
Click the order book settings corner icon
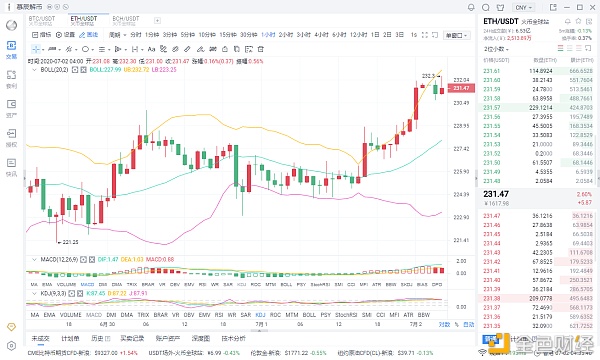[x=588, y=48]
